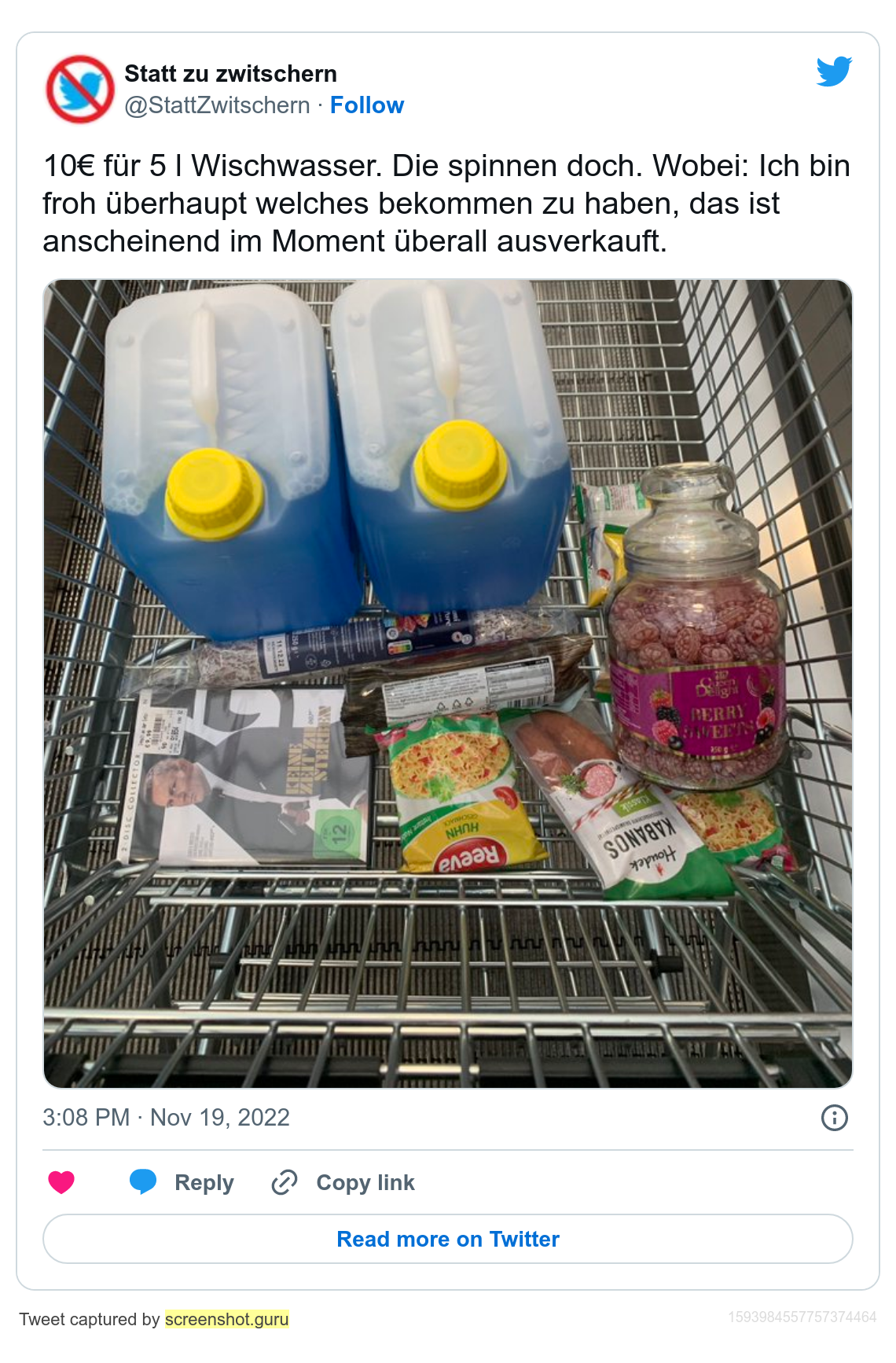This screenshot has height=1363, width=896.
Task: Like the tweet with the heart icon
Action: click(61, 1182)
